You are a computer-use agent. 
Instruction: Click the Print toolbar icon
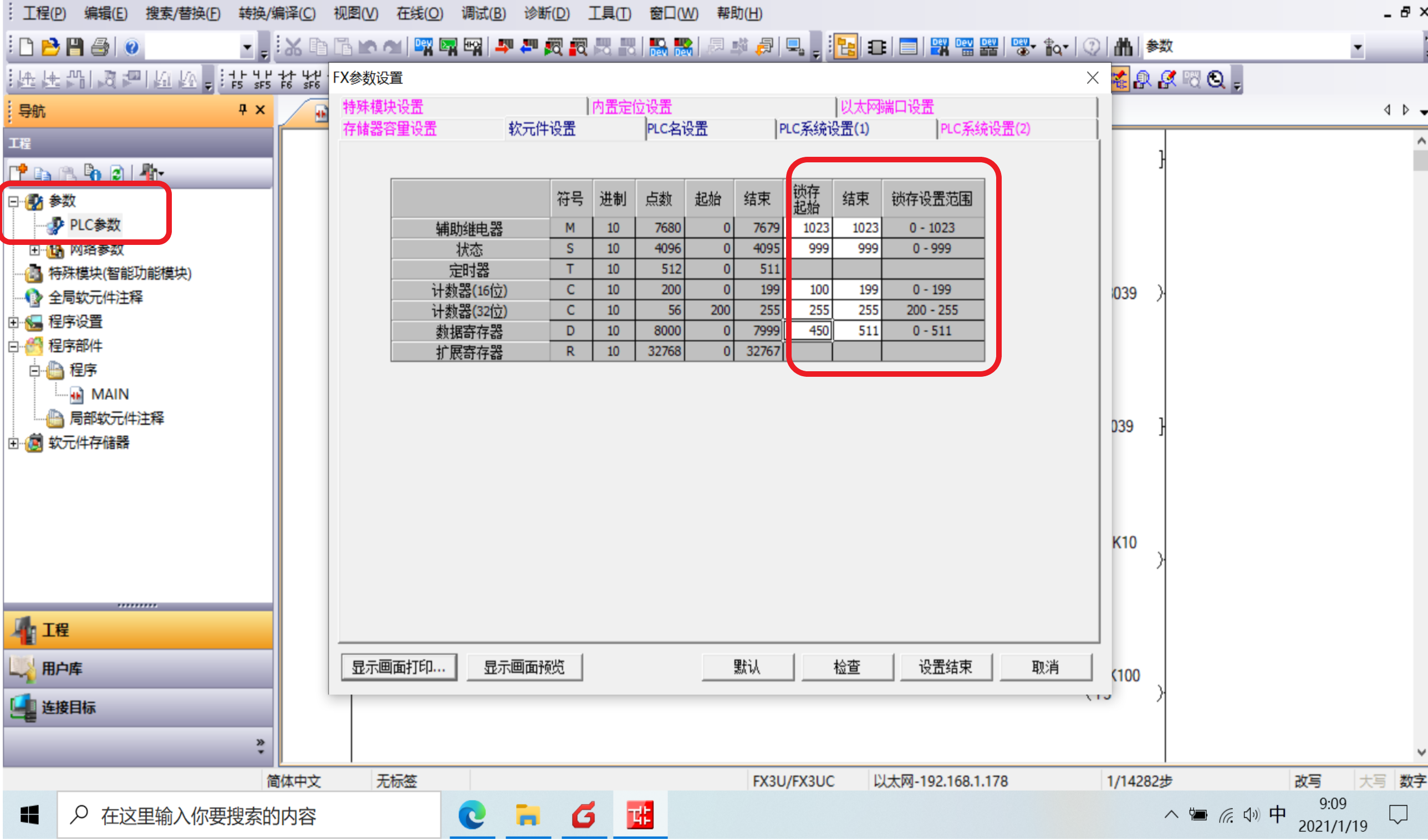100,47
